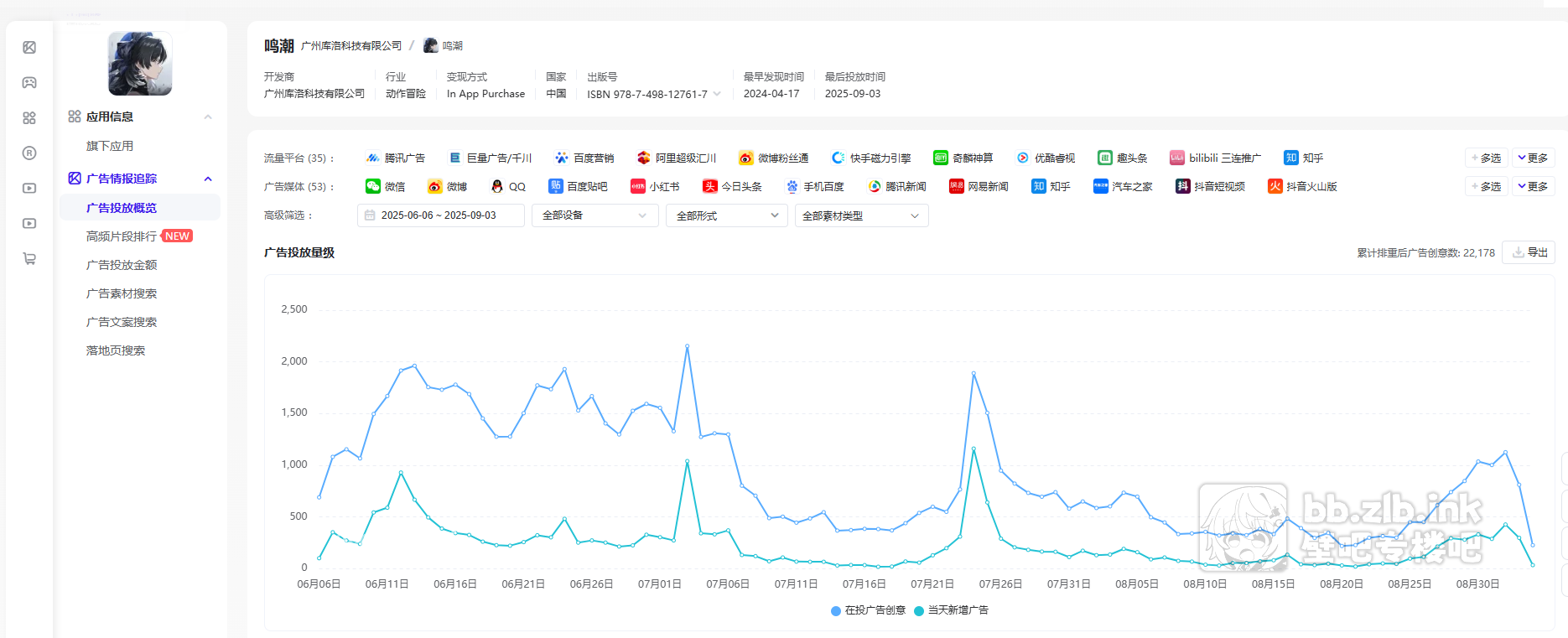
Task: Click the 导出 export button
Action: point(1529,252)
